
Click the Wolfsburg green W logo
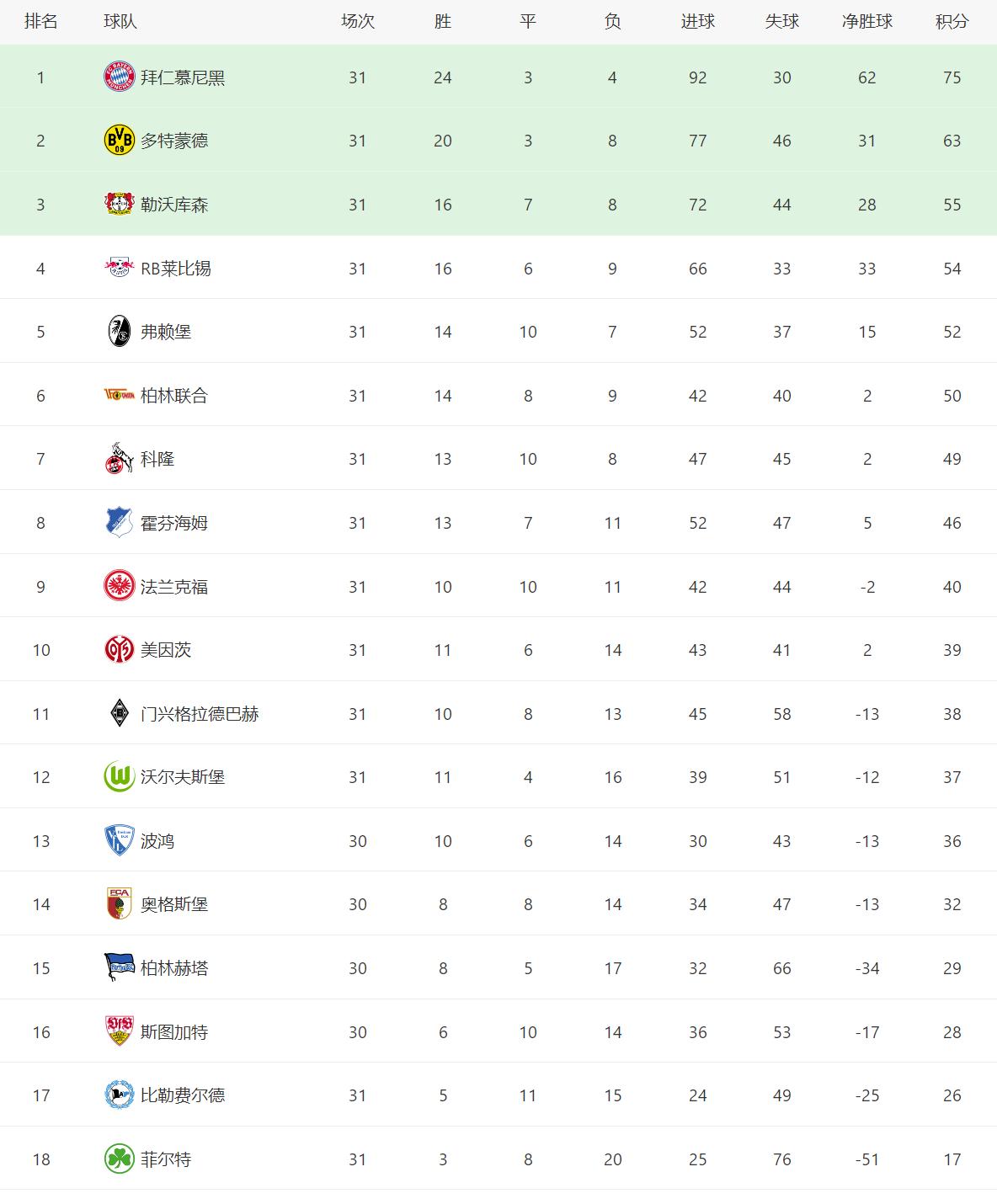(x=119, y=777)
